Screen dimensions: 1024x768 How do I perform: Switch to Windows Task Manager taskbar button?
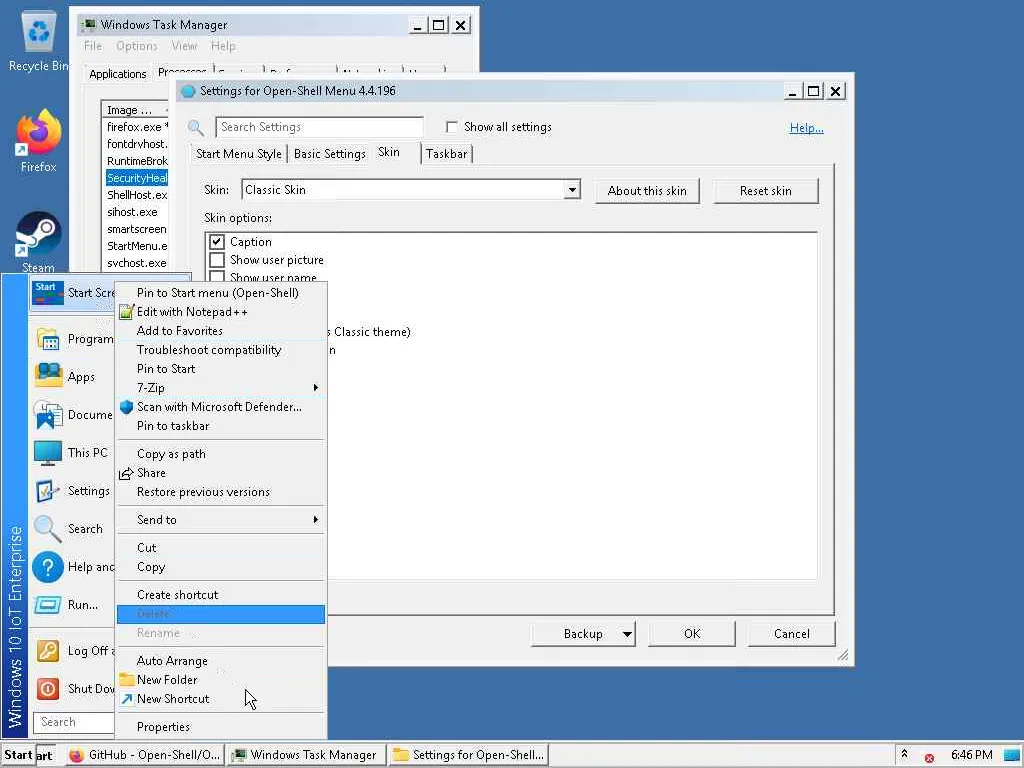pos(306,755)
